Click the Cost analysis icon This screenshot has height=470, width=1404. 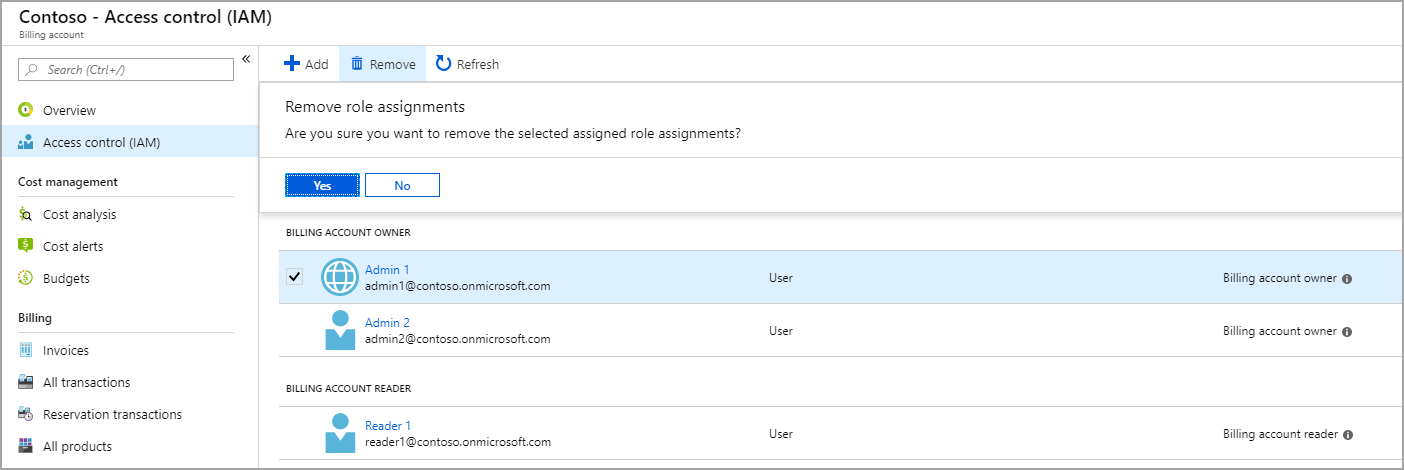(26, 214)
